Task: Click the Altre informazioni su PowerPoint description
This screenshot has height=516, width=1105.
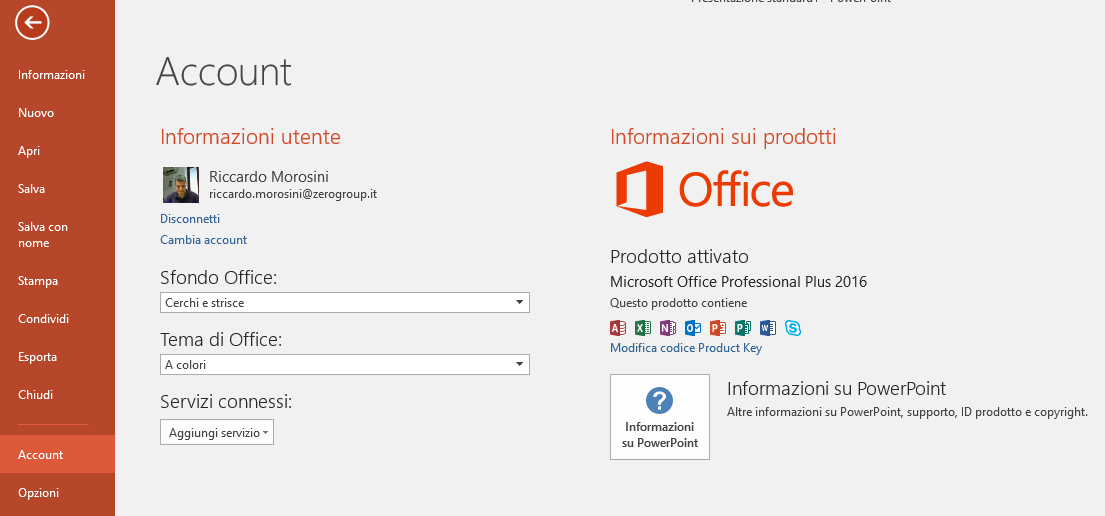Action: (907, 412)
